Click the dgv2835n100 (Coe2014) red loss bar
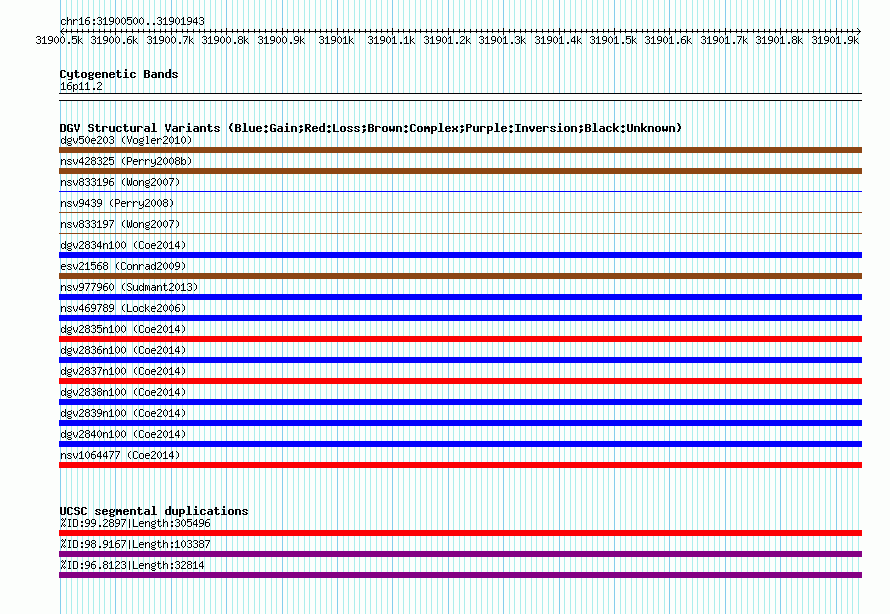 [460, 339]
